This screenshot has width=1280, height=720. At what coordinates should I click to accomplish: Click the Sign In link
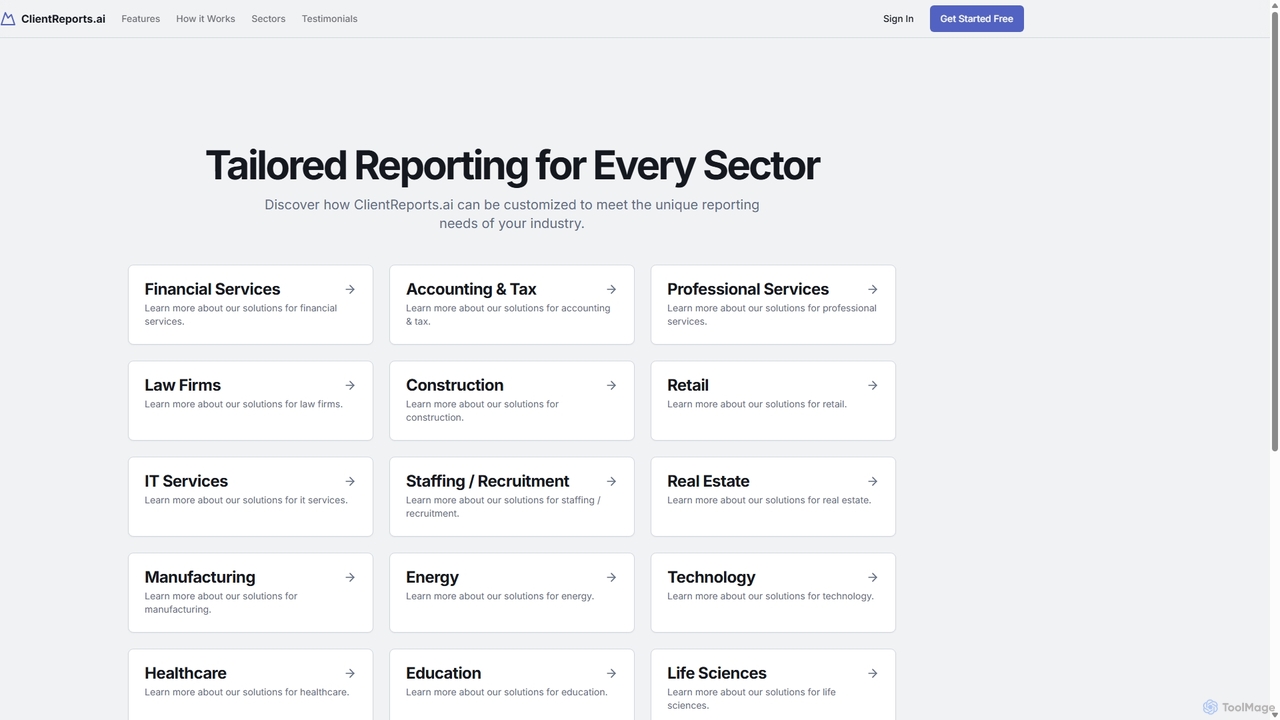898,19
